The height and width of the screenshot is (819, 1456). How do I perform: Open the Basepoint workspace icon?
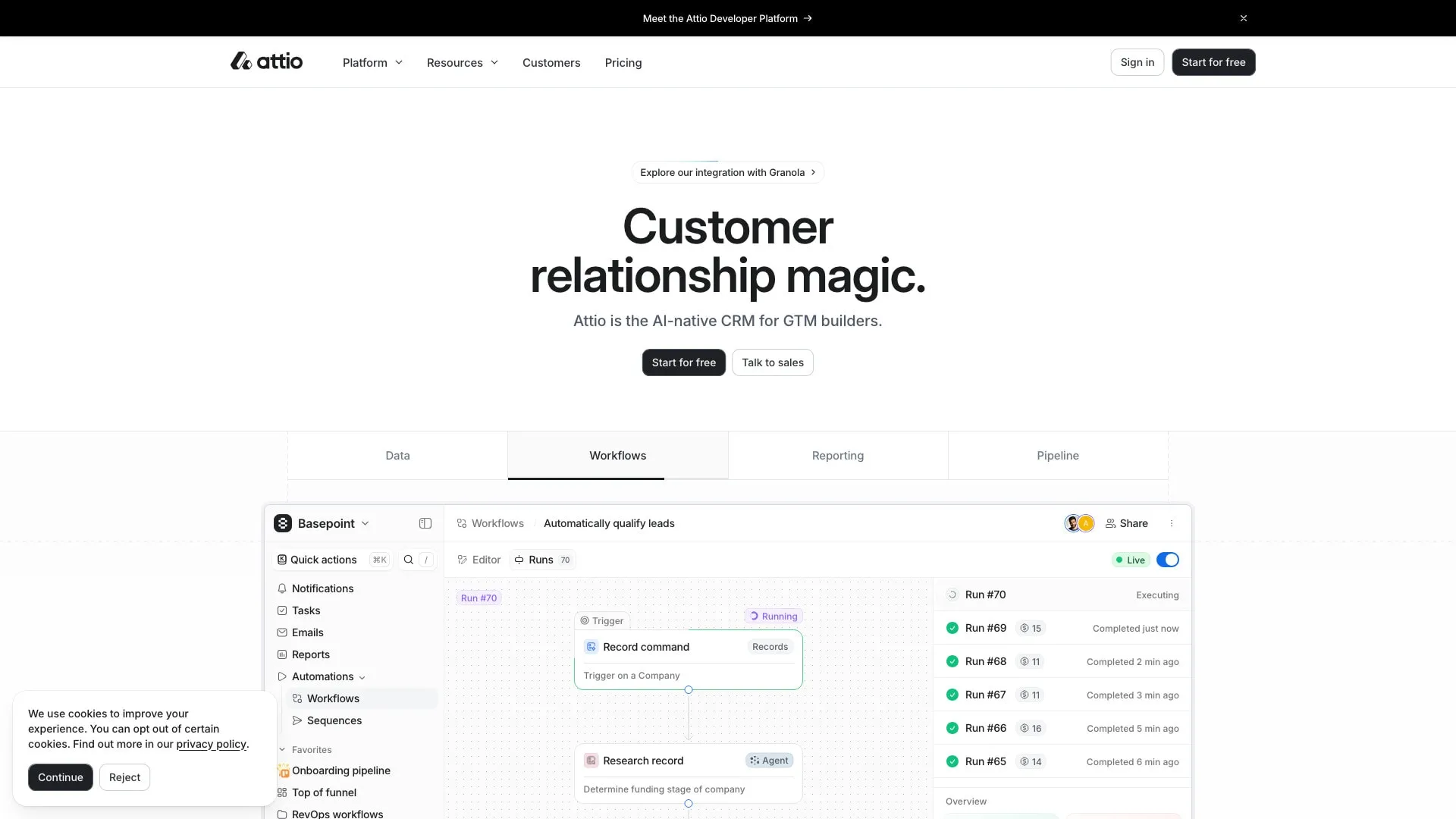click(x=283, y=523)
